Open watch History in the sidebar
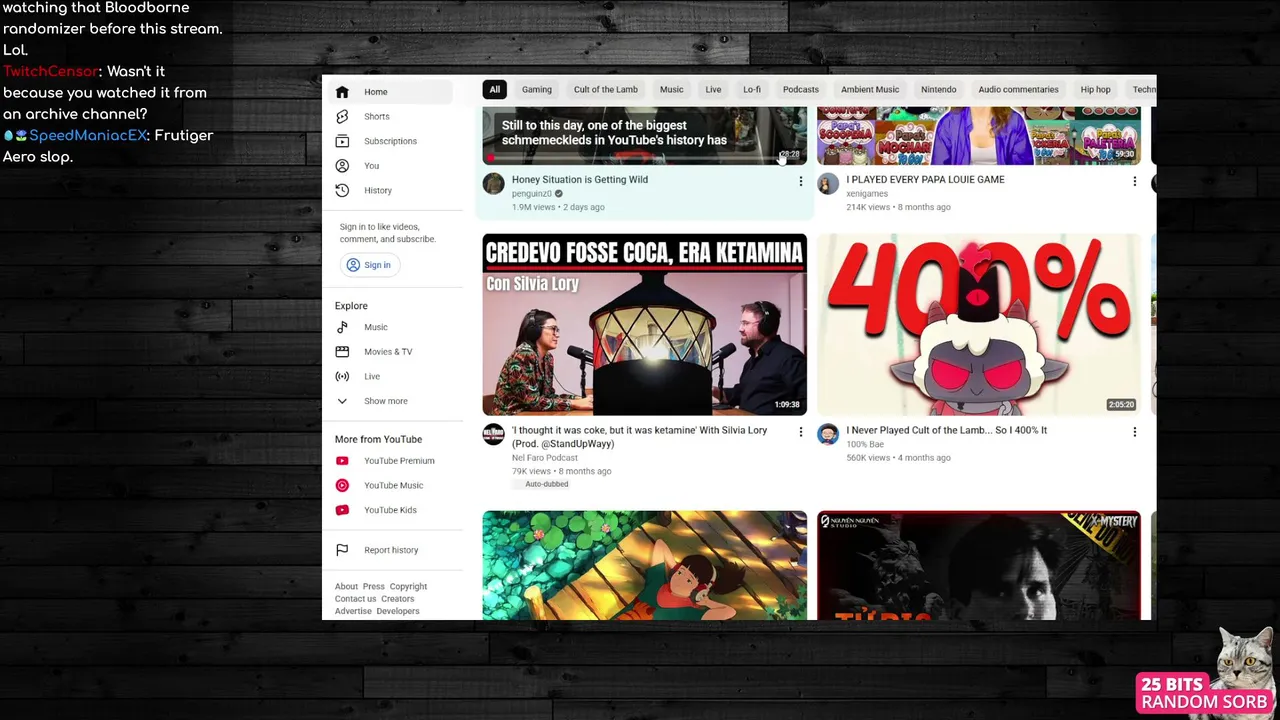This screenshot has height=720, width=1280. coord(390,190)
